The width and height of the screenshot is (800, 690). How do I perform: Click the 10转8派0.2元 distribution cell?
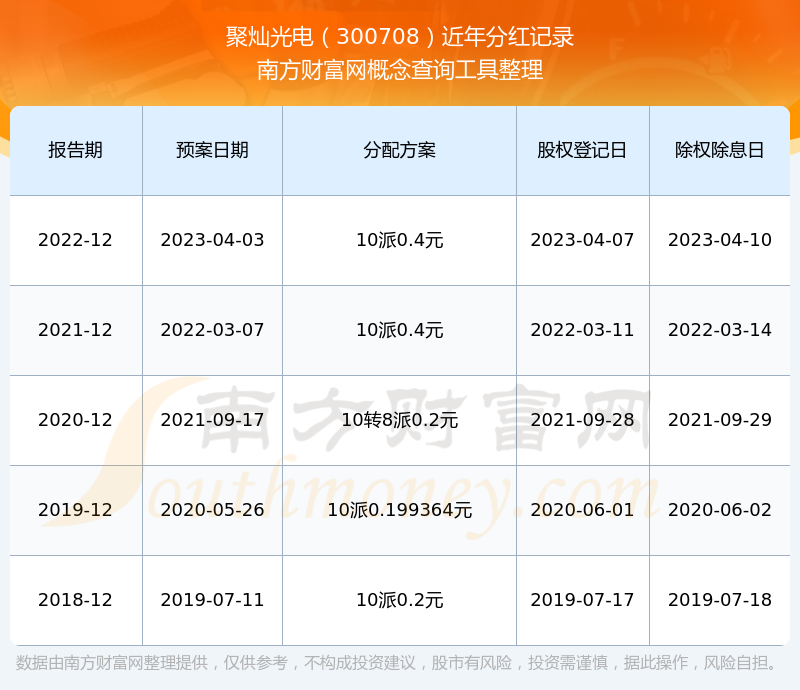(399, 420)
